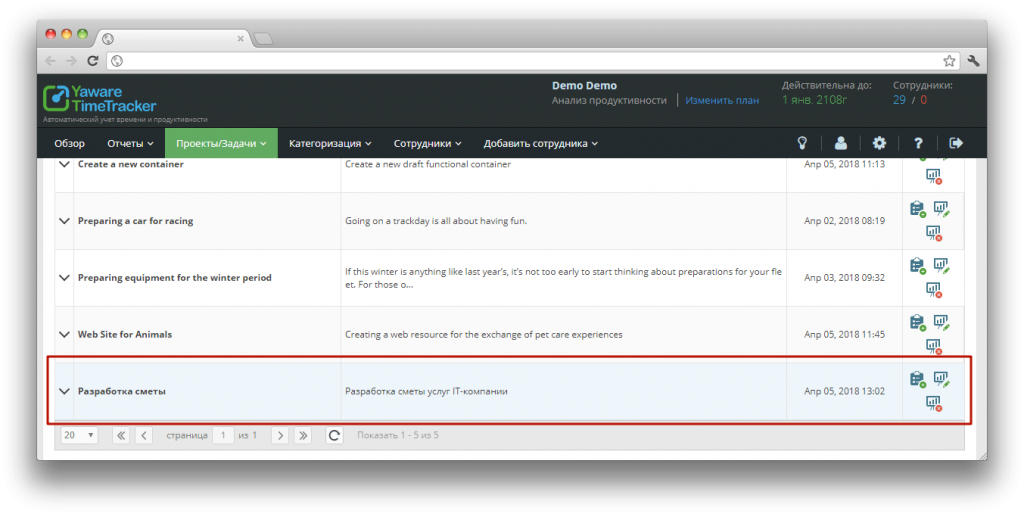Click the active employees count 29
Image resolution: width=1024 pixels, height=514 pixels.
click(899, 100)
